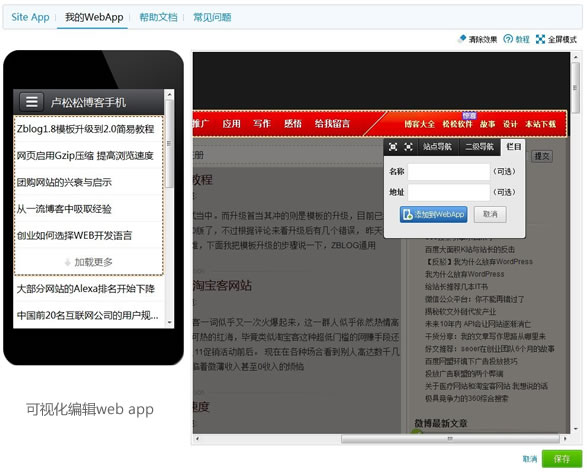
Task: Click the site preview vertical scrollbar down arrow
Action: [x=576, y=429]
